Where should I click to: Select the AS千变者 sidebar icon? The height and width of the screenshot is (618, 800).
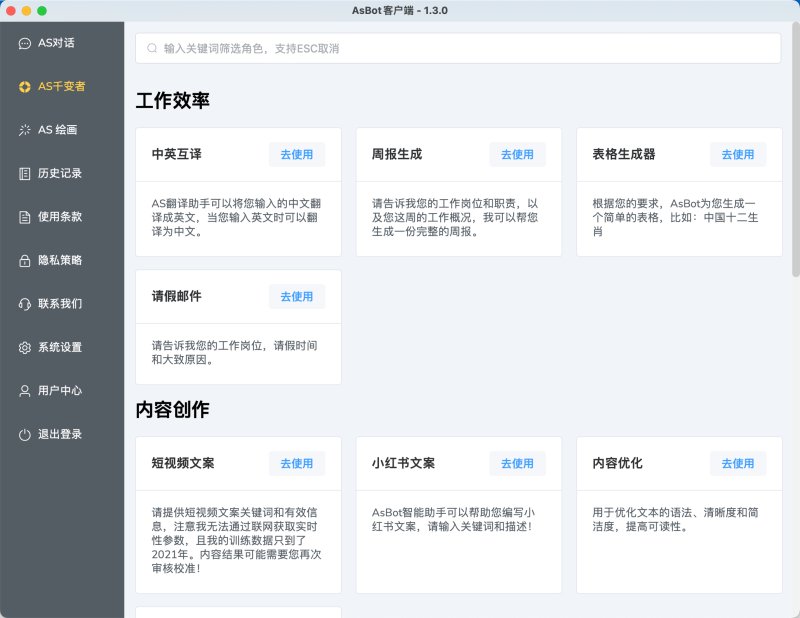(24, 87)
